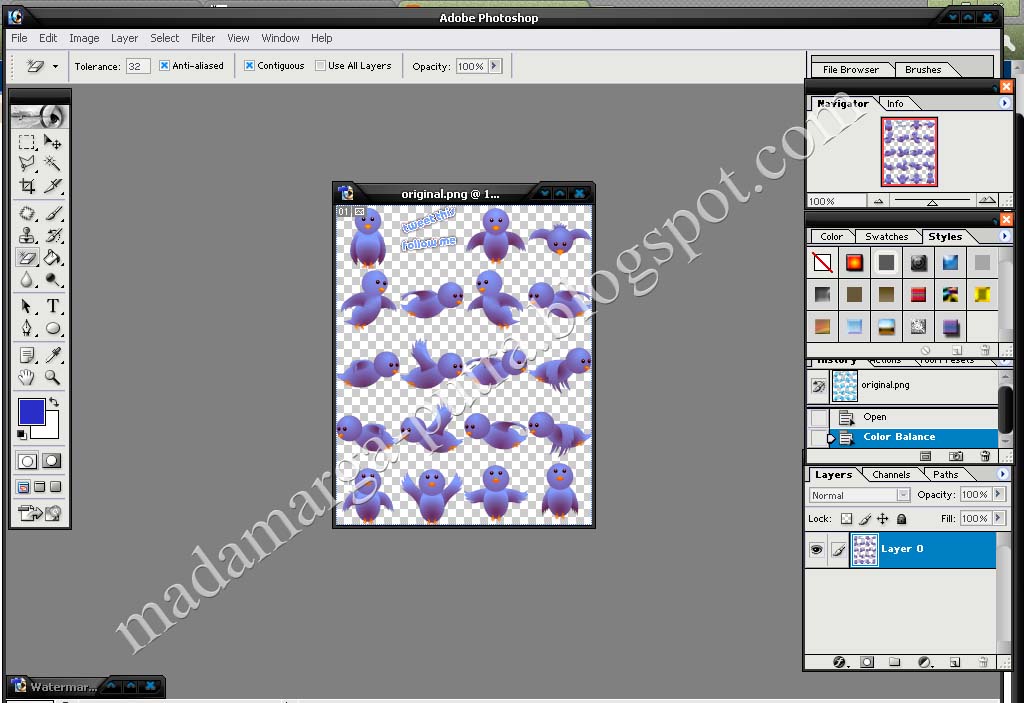Image resolution: width=1024 pixels, height=703 pixels.
Task: Select the Slice tool
Action: coord(52,186)
